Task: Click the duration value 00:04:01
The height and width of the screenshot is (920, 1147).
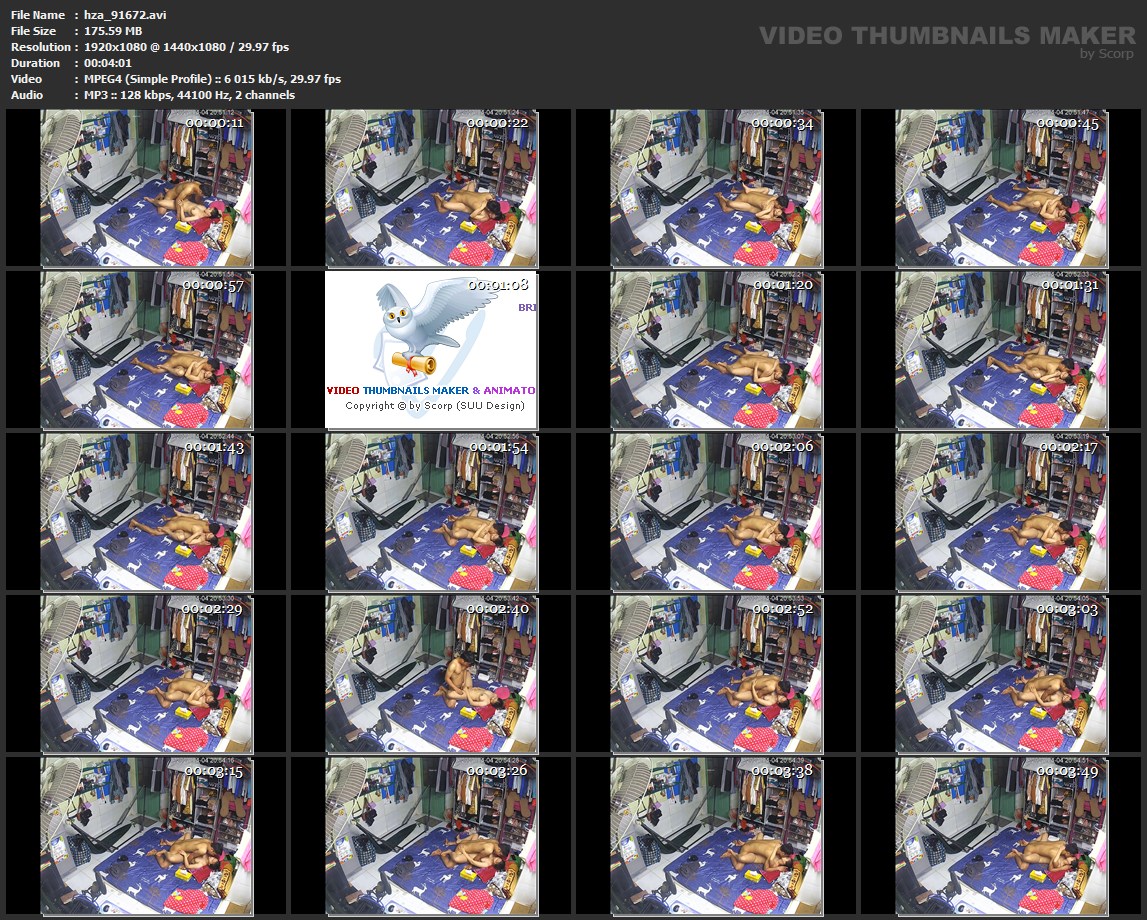Action: click(x=108, y=63)
